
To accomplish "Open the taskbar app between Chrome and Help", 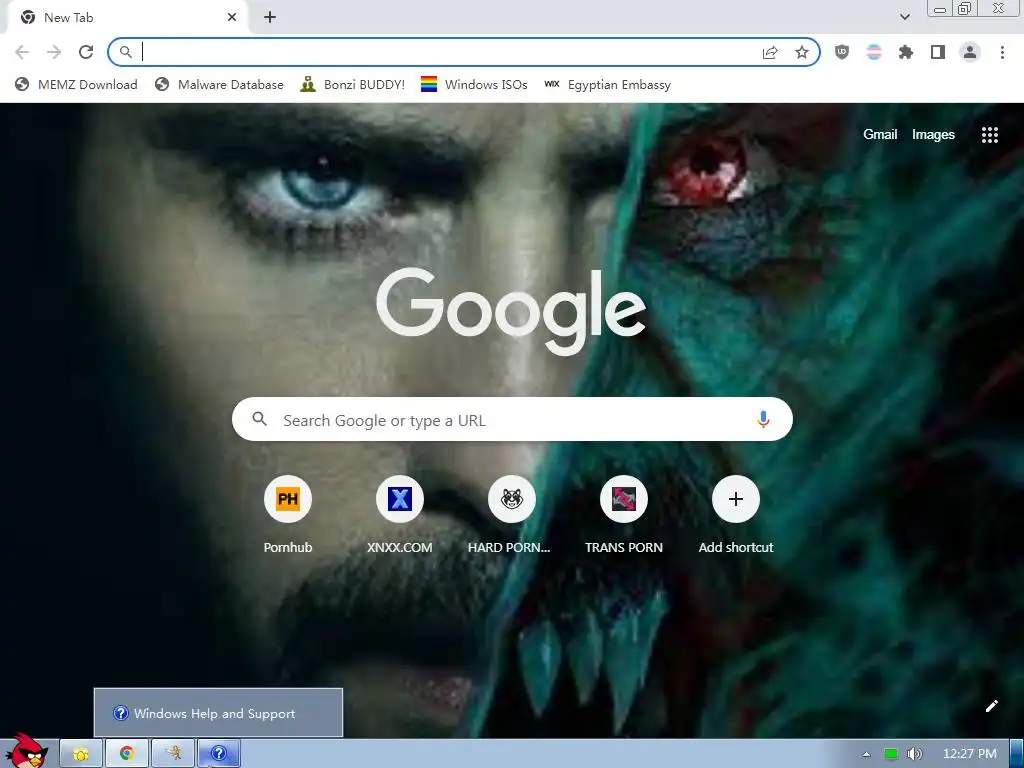I will click(x=173, y=754).
